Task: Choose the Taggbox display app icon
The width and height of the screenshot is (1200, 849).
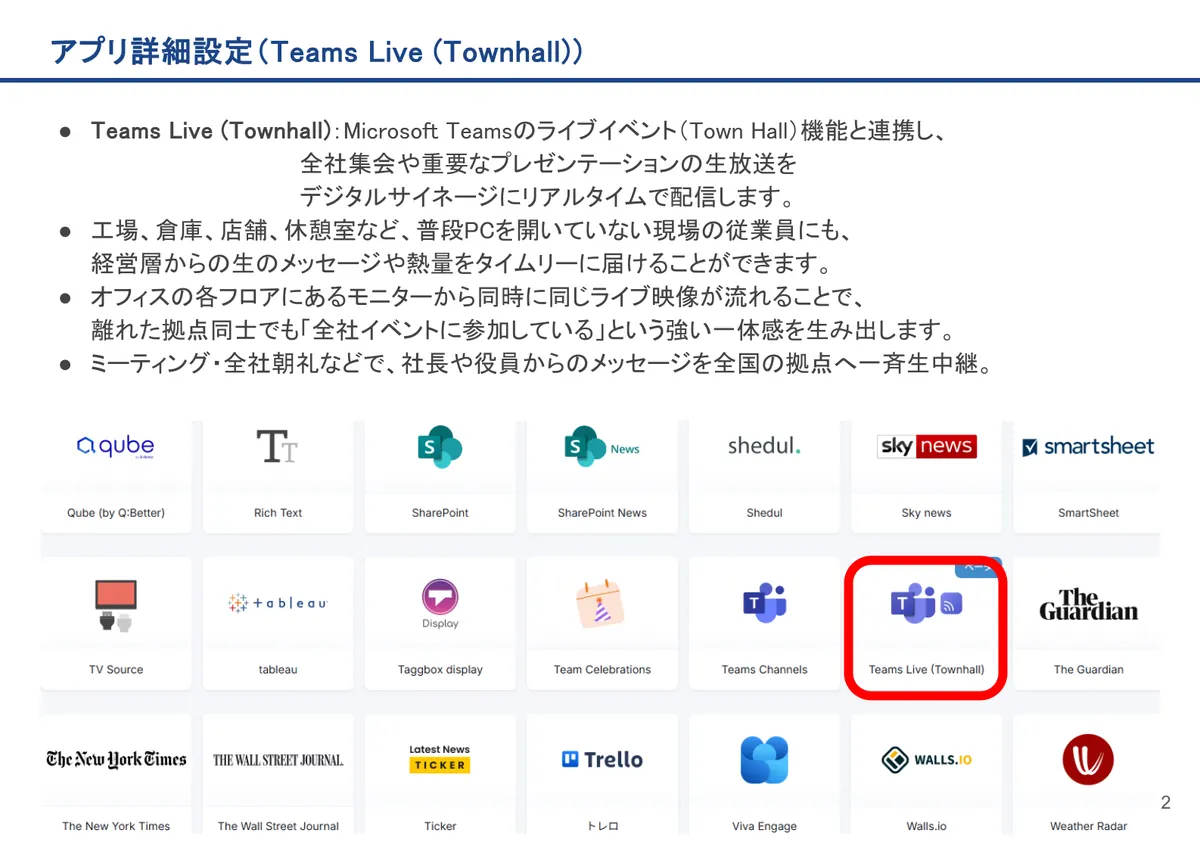Action: coord(440,604)
